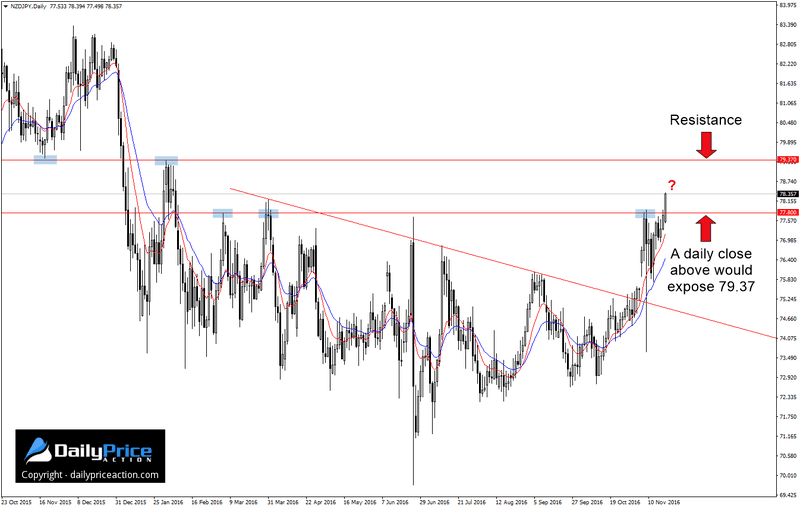Click the 22 Apr 2016 date label
Screen dimensions: 800x509
pyautogui.click(x=321, y=502)
